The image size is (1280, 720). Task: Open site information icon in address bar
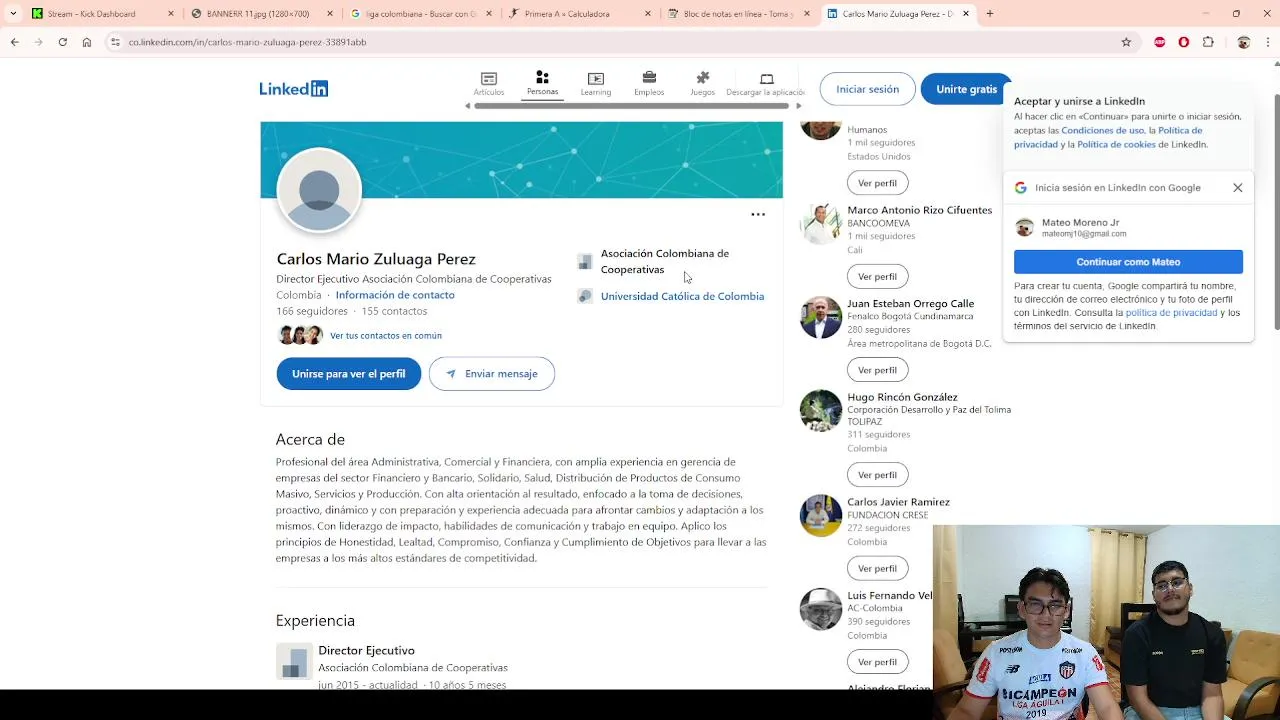click(115, 42)
